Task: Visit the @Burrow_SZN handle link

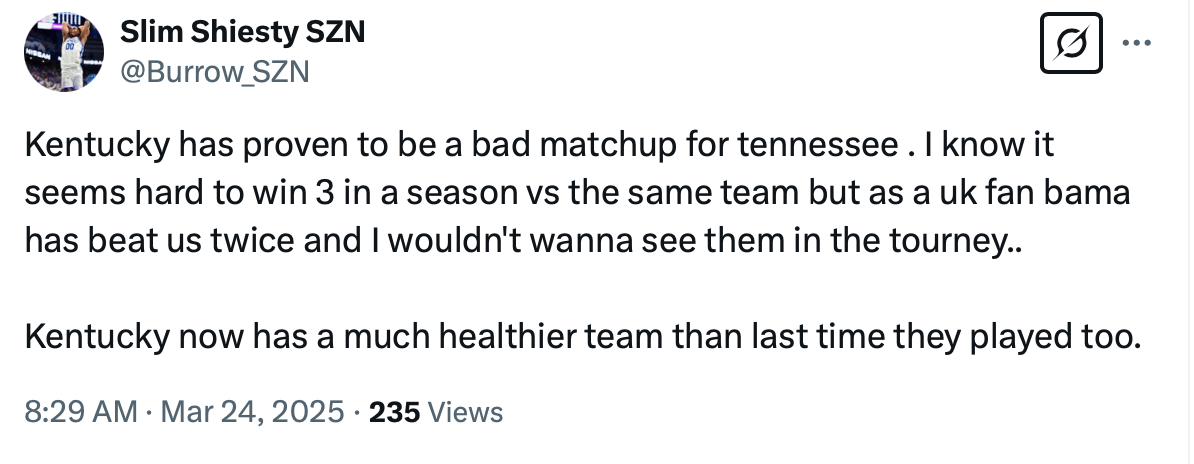Action: (215, 72)
